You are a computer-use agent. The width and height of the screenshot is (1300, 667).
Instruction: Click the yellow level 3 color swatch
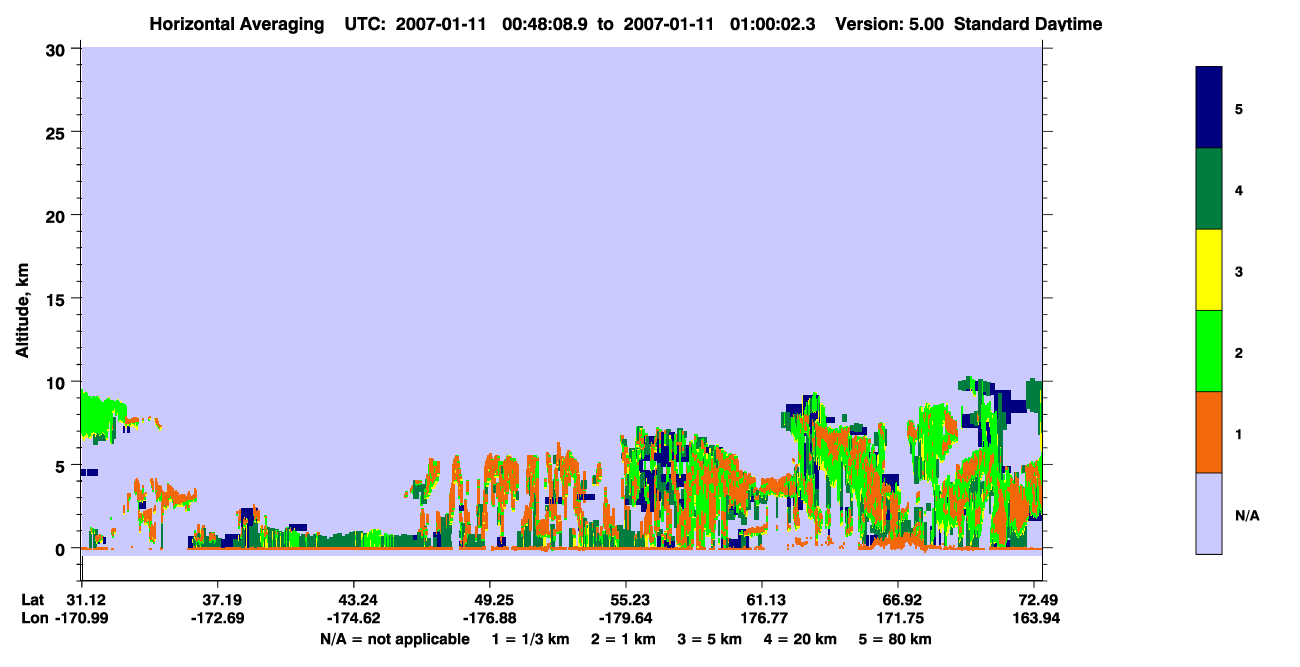(1209, 270)
